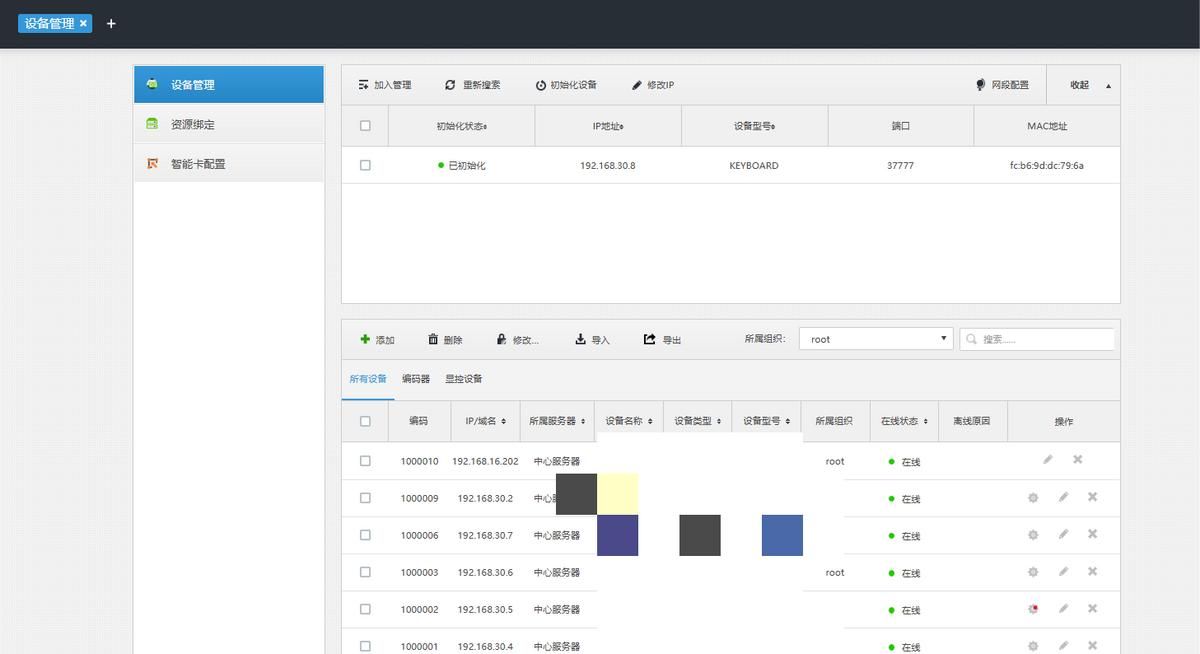Sort device list by 设备名称

pos(630,421)
